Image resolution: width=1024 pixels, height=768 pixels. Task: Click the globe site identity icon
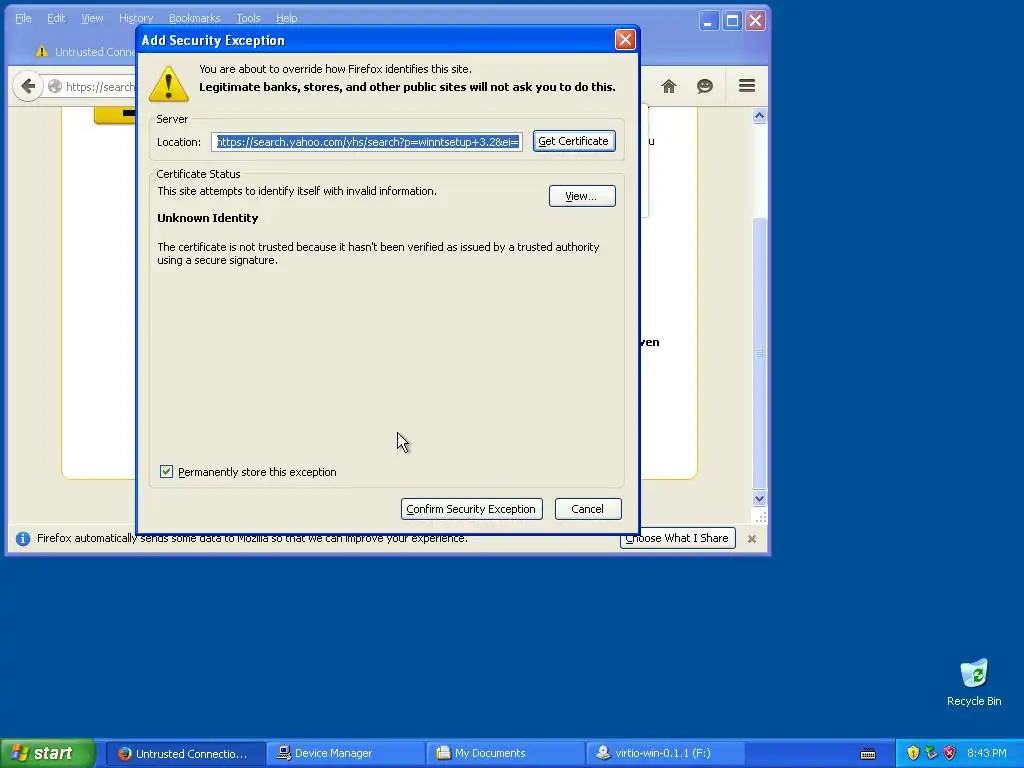pos(55,86)
